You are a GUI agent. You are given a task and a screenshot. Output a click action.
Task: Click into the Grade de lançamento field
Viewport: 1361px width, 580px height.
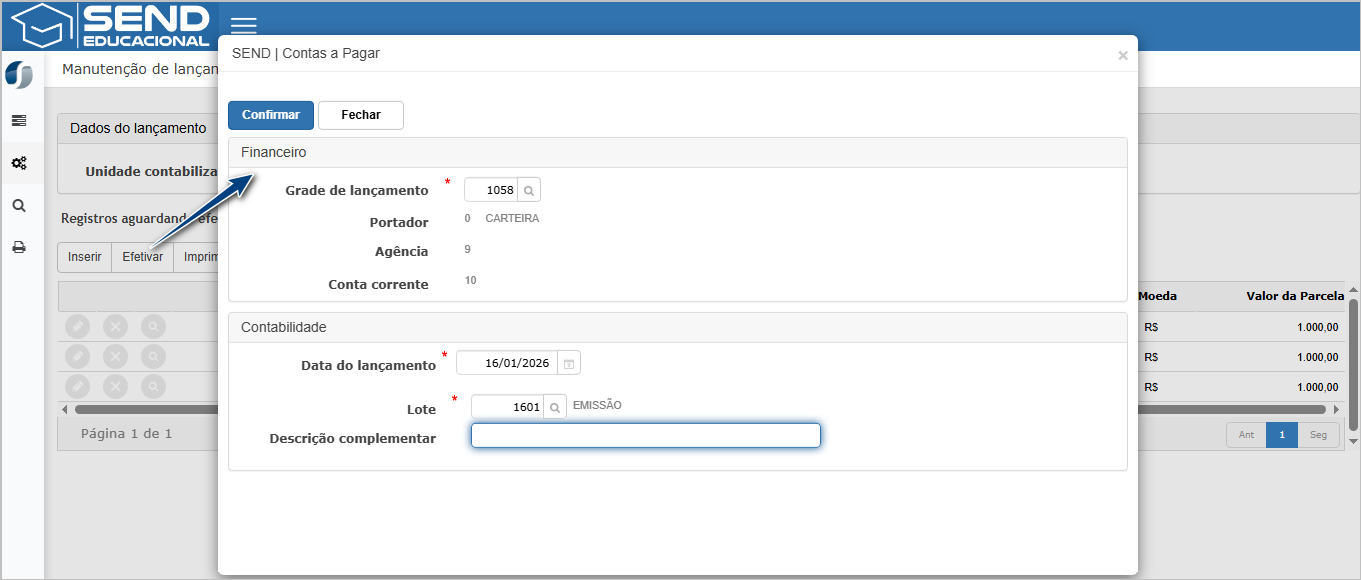pyautogui.click(x=491, y=190)
